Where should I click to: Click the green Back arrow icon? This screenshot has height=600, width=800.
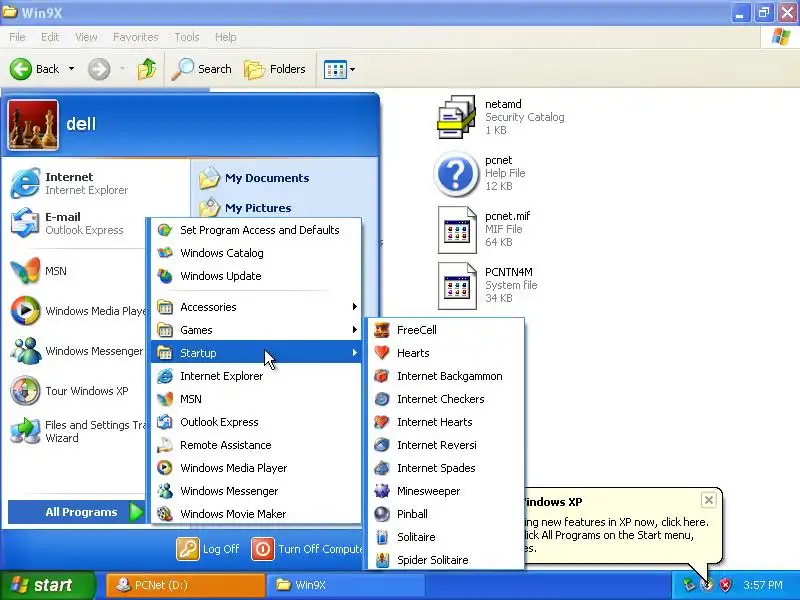pos(21,69)
